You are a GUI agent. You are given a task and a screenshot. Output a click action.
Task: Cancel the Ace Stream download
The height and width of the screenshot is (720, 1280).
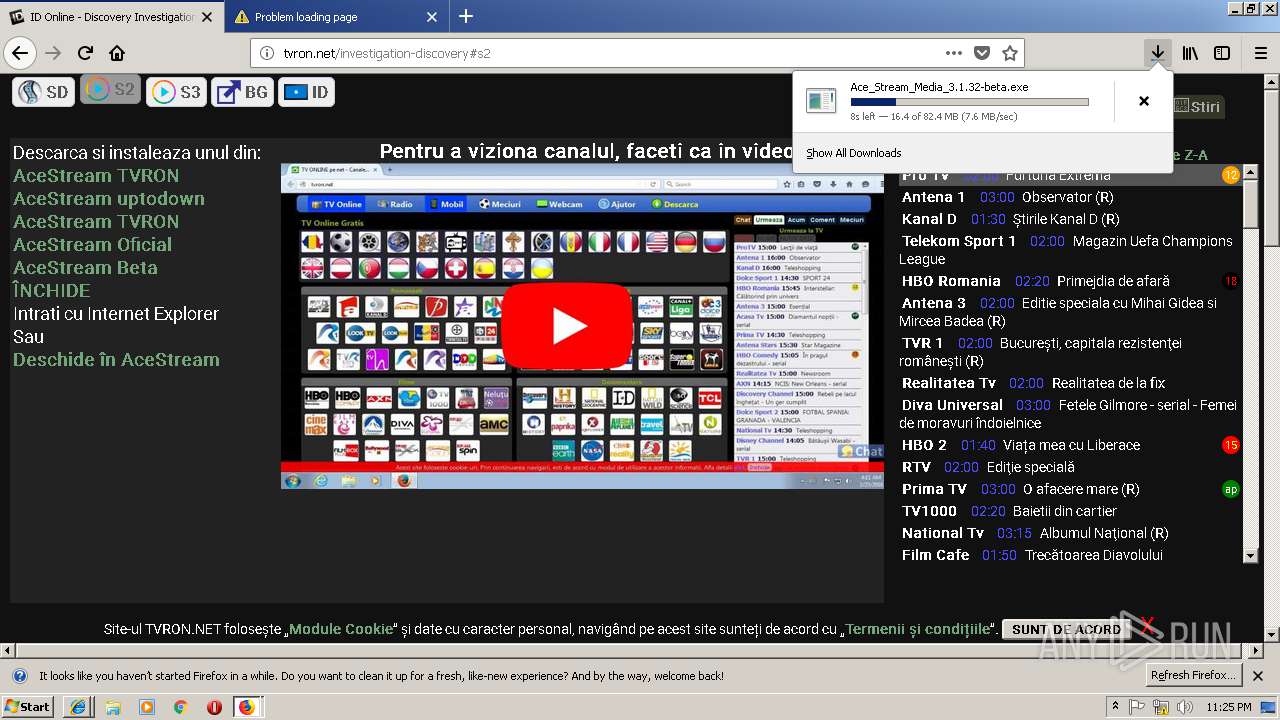point(1144,101)
